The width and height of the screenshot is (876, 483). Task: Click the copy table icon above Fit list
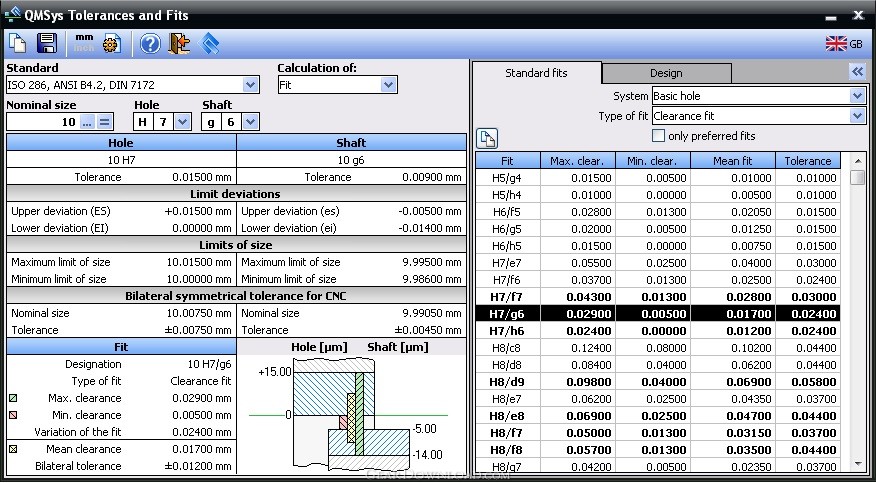point(487,138)
